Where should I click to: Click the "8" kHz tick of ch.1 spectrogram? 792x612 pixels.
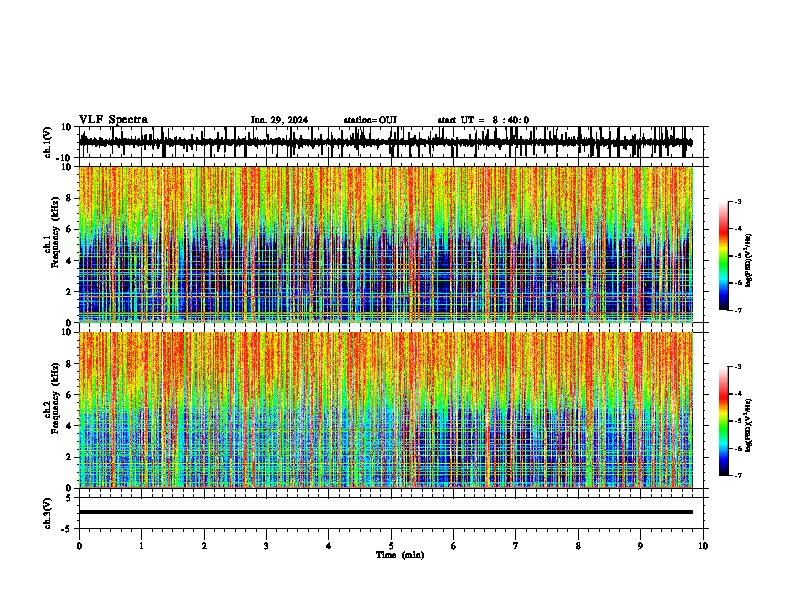click(69, 198)
